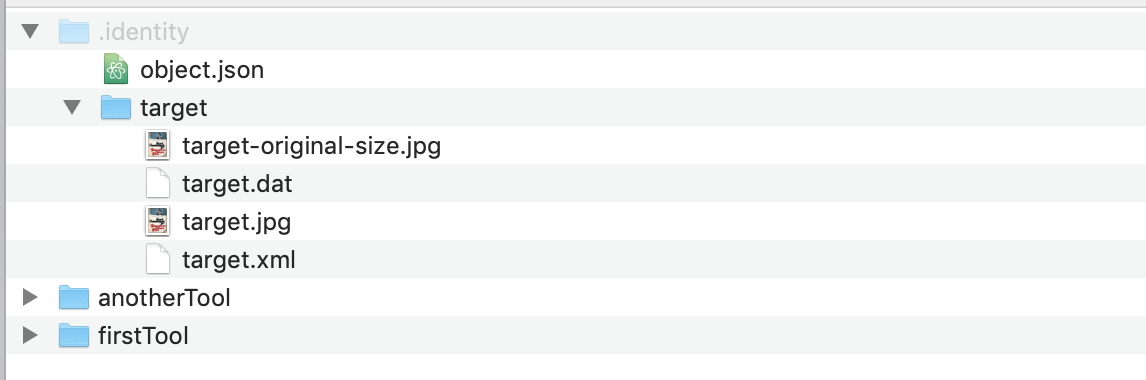This screenshot has width=1146, height=380.
Task: Select the target-original-size.jpg file name
Action: [x=311, y=146]
